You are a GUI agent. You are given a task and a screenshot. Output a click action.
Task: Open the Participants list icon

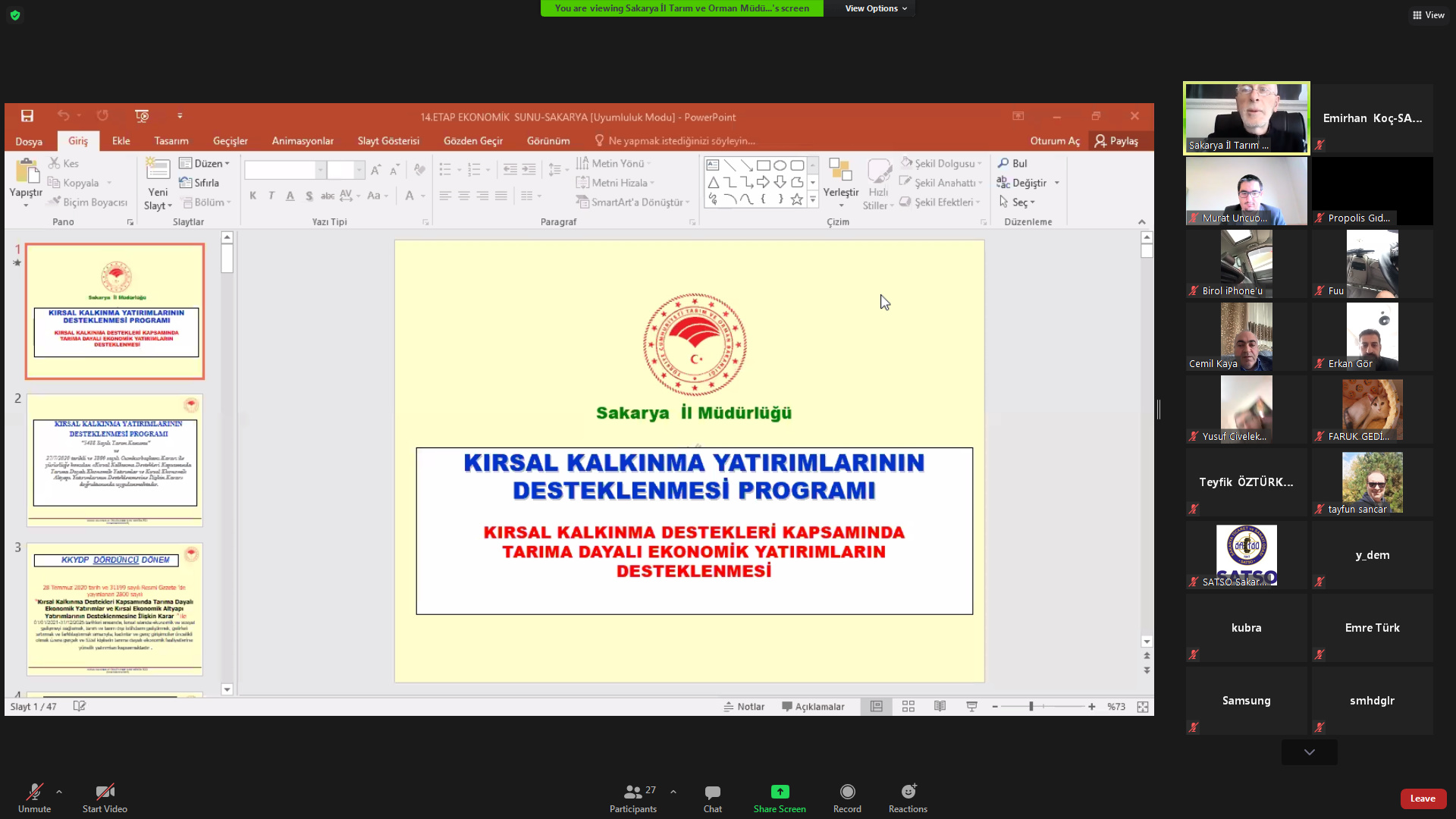632,792
